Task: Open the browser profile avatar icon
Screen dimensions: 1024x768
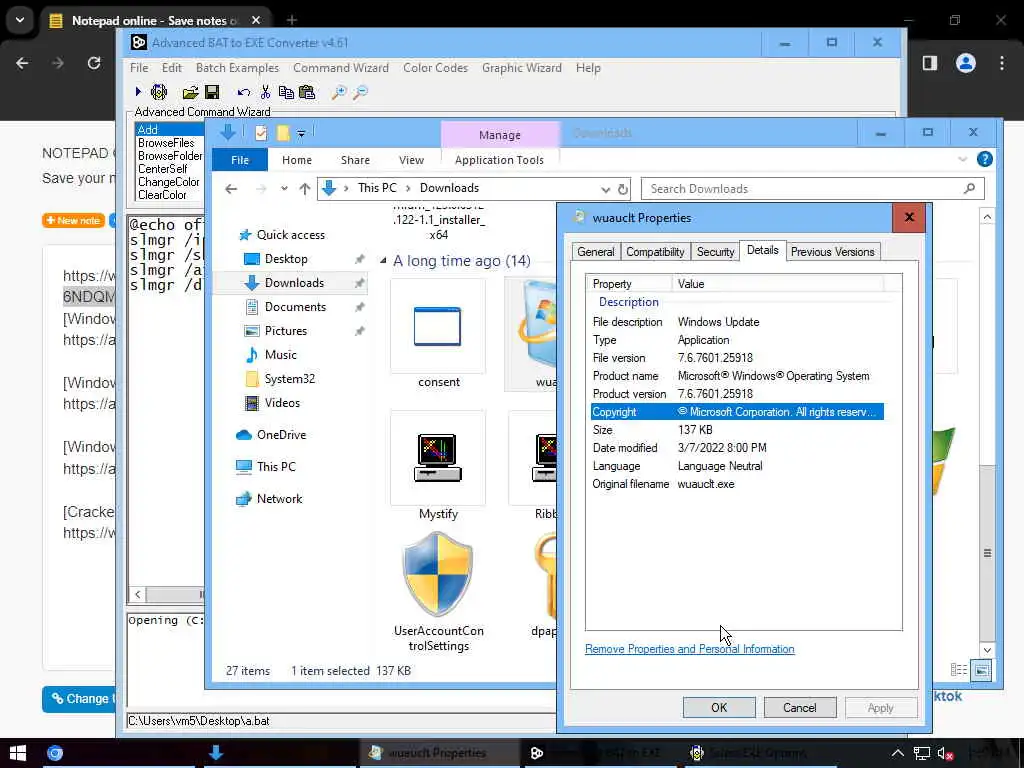Action: coord(965,63)
